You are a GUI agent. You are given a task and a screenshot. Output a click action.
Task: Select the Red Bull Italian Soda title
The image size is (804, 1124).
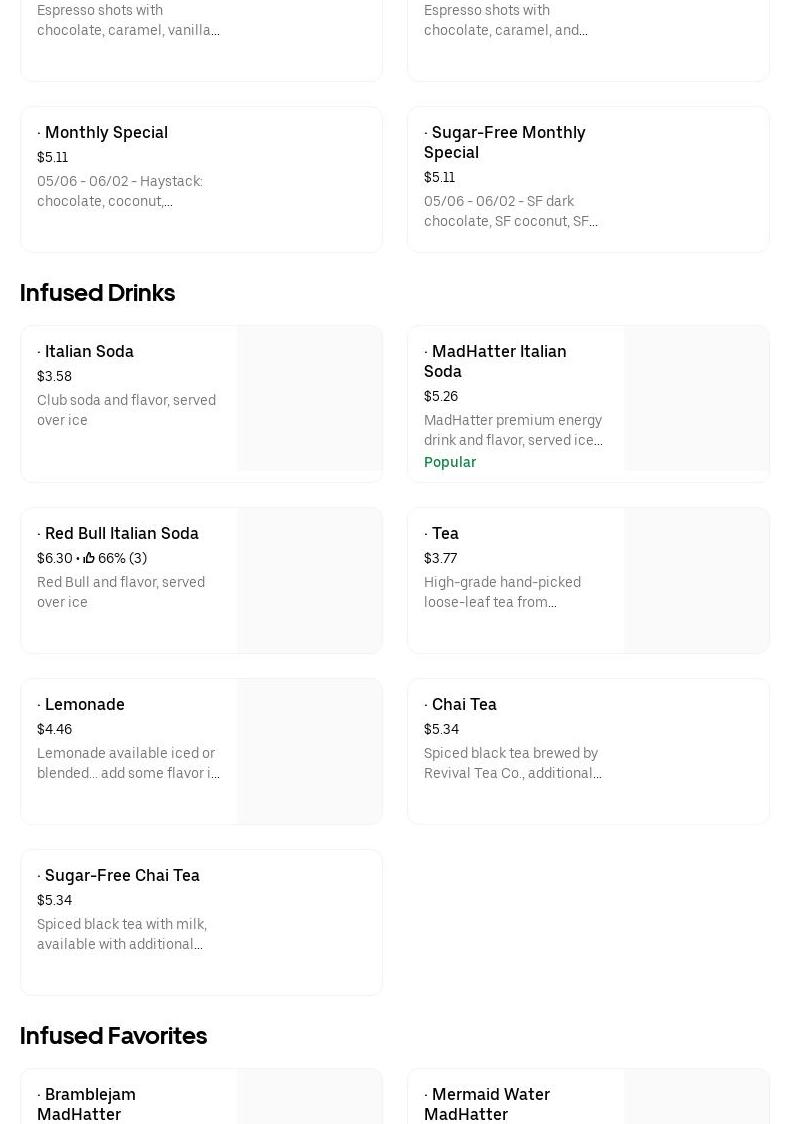click(x=121, y=533)
